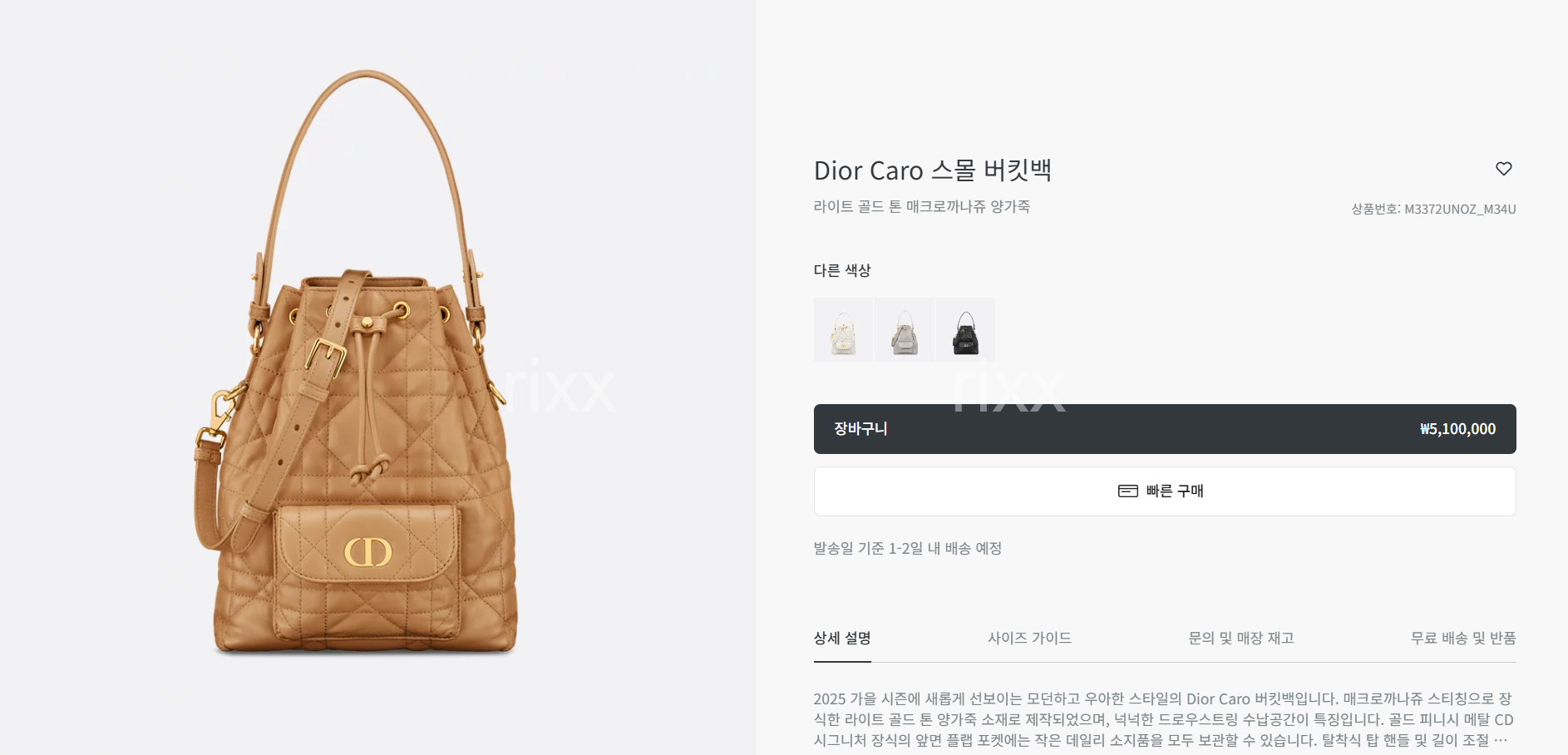The height and width of the screenshot is (755, 1568).
Task: Click the CD logo on the bag pocket
Action: pos(367,552)
